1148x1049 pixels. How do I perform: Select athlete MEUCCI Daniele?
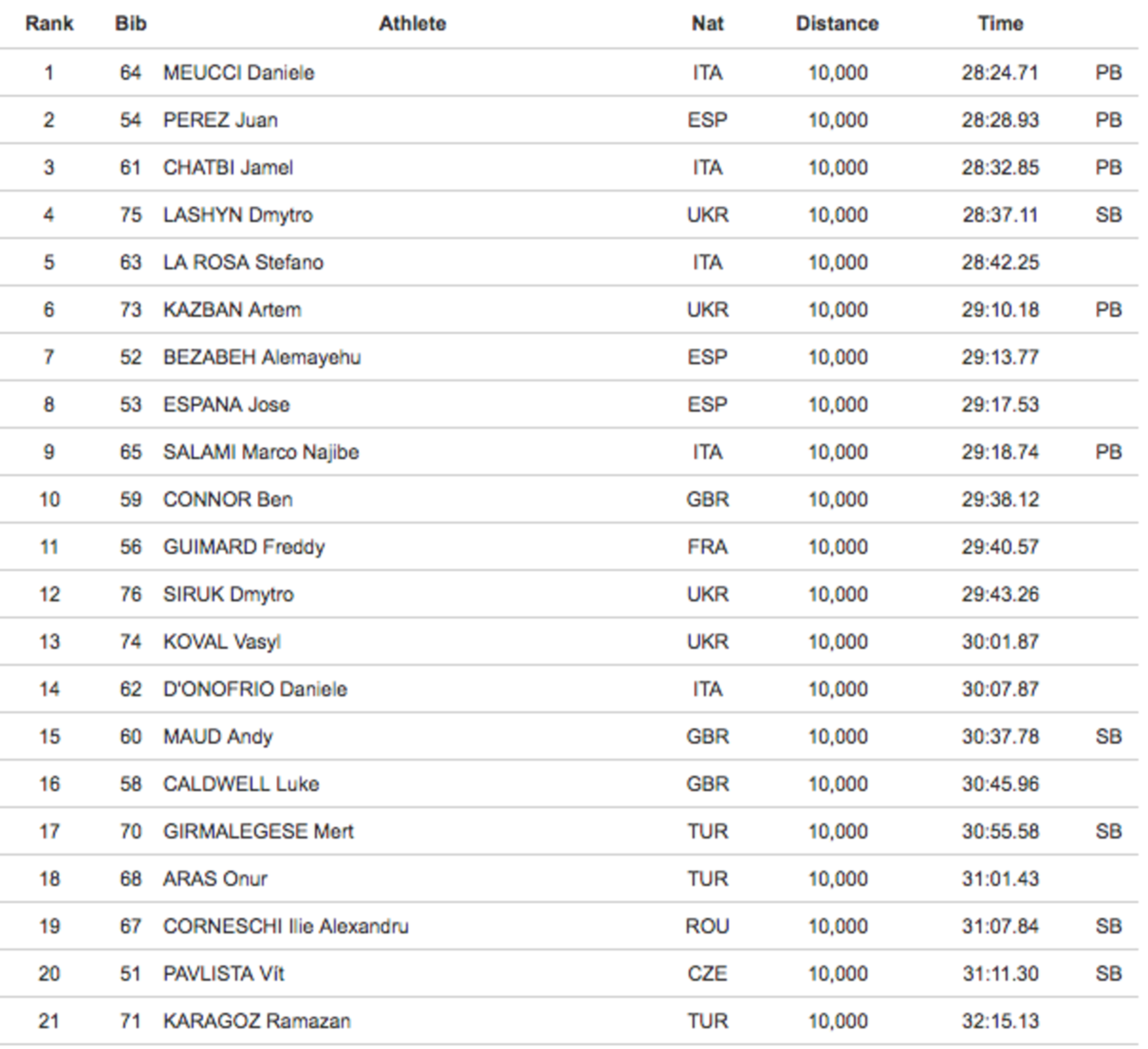tap(239, 73)
